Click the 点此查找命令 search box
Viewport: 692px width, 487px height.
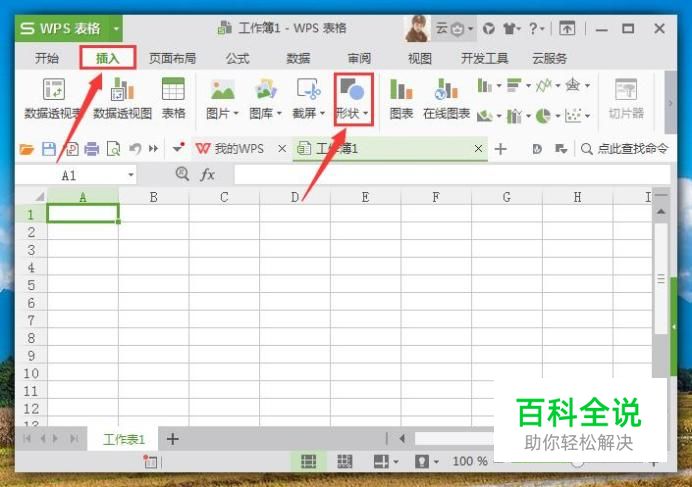tap(624, 149)
